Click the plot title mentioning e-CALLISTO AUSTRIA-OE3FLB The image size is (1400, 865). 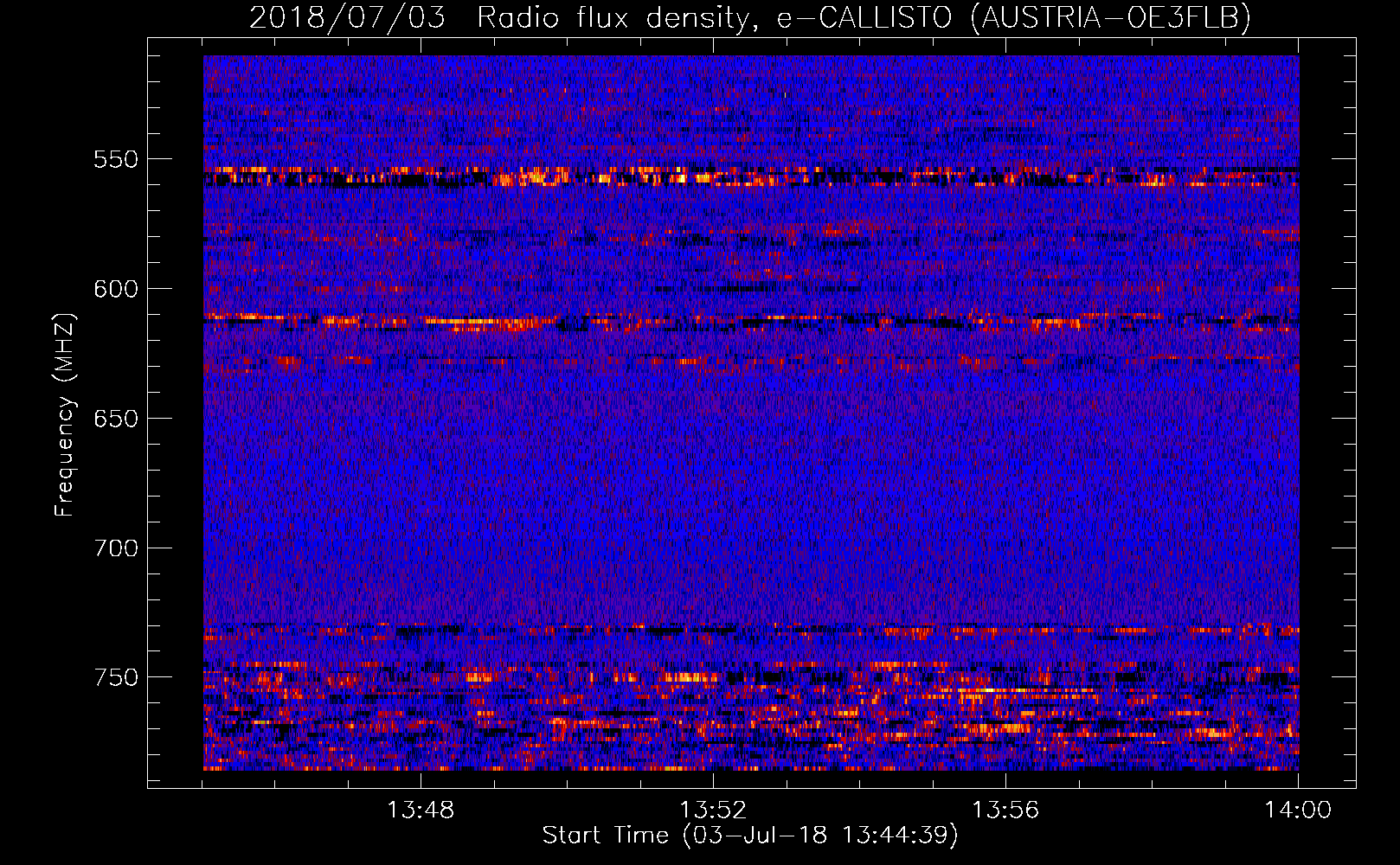pyautogui.click(x=750, y=17)
